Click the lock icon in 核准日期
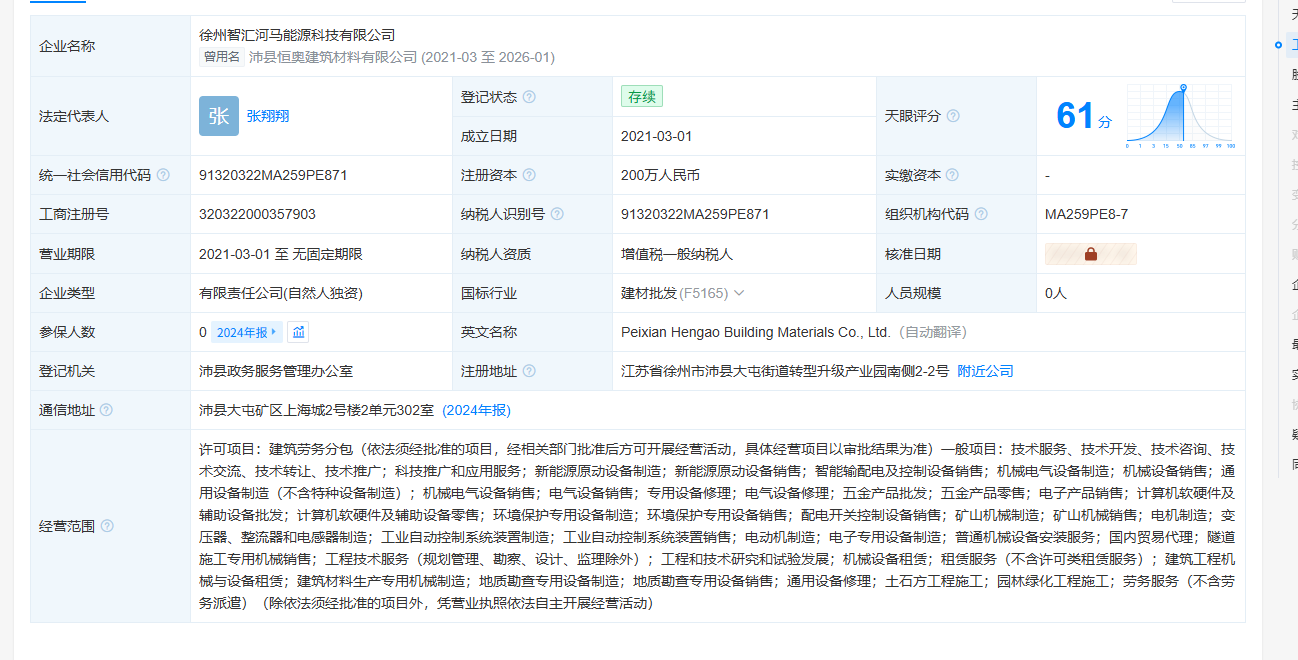The height and width of the screenshot is (660, 1298). tap(1091, 254)
